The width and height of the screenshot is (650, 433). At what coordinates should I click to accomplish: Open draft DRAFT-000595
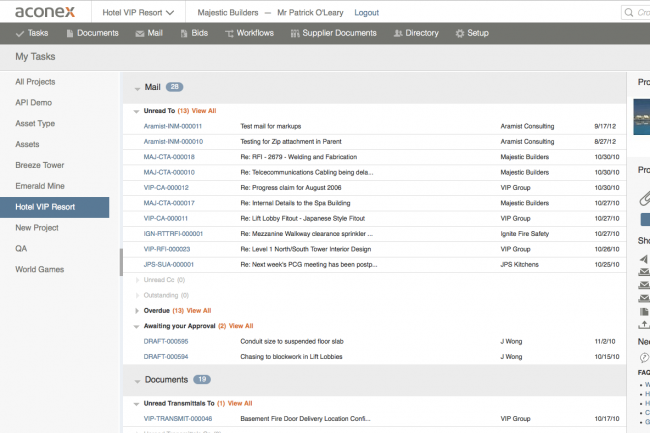166,341
